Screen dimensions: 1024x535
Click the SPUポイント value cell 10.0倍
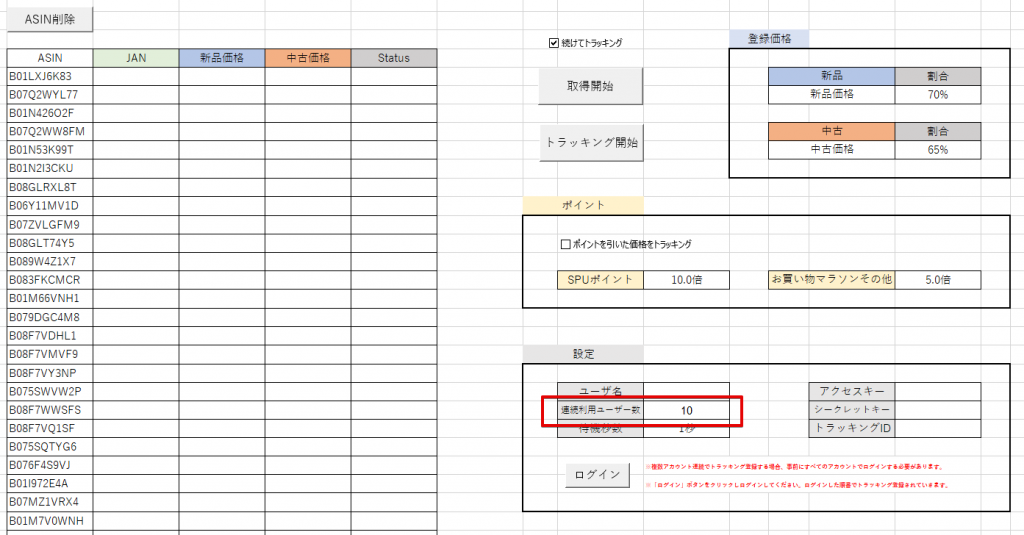point(686,280)
